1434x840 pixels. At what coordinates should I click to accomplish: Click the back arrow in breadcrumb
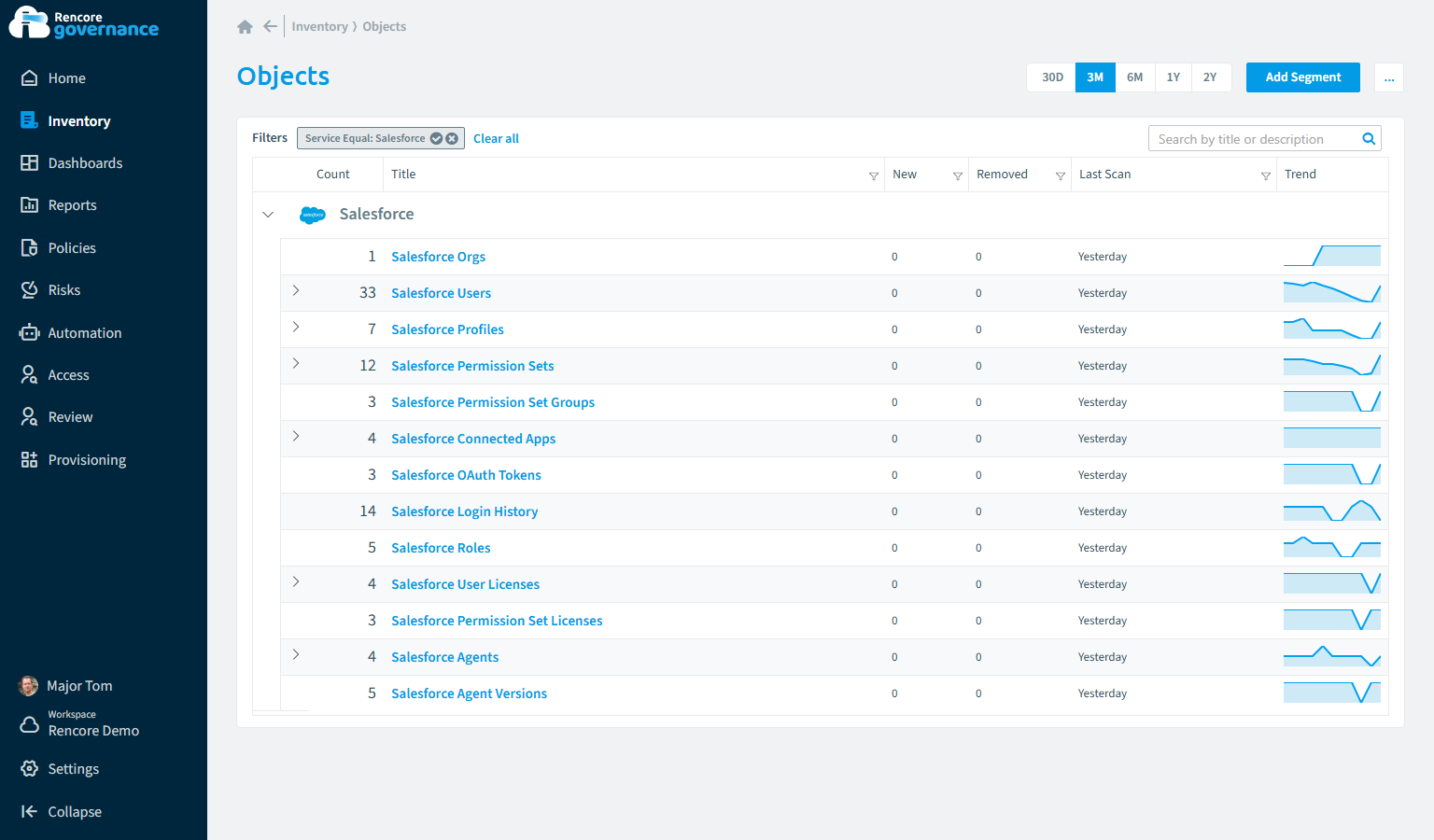point(270,26)
